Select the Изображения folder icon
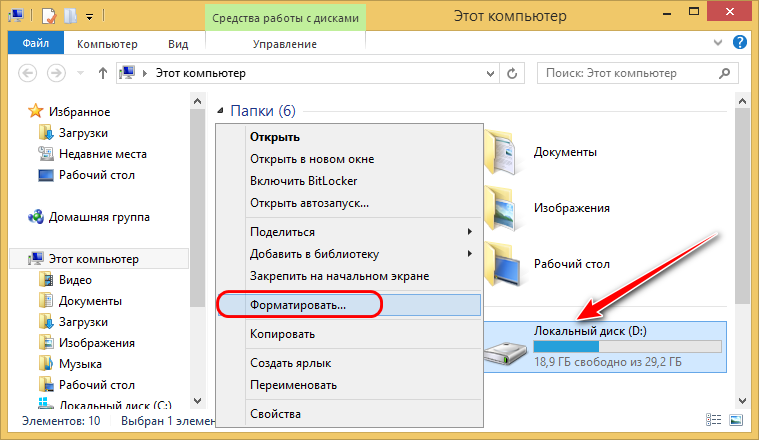Screen dimensions: 759x440 (503, 208)
